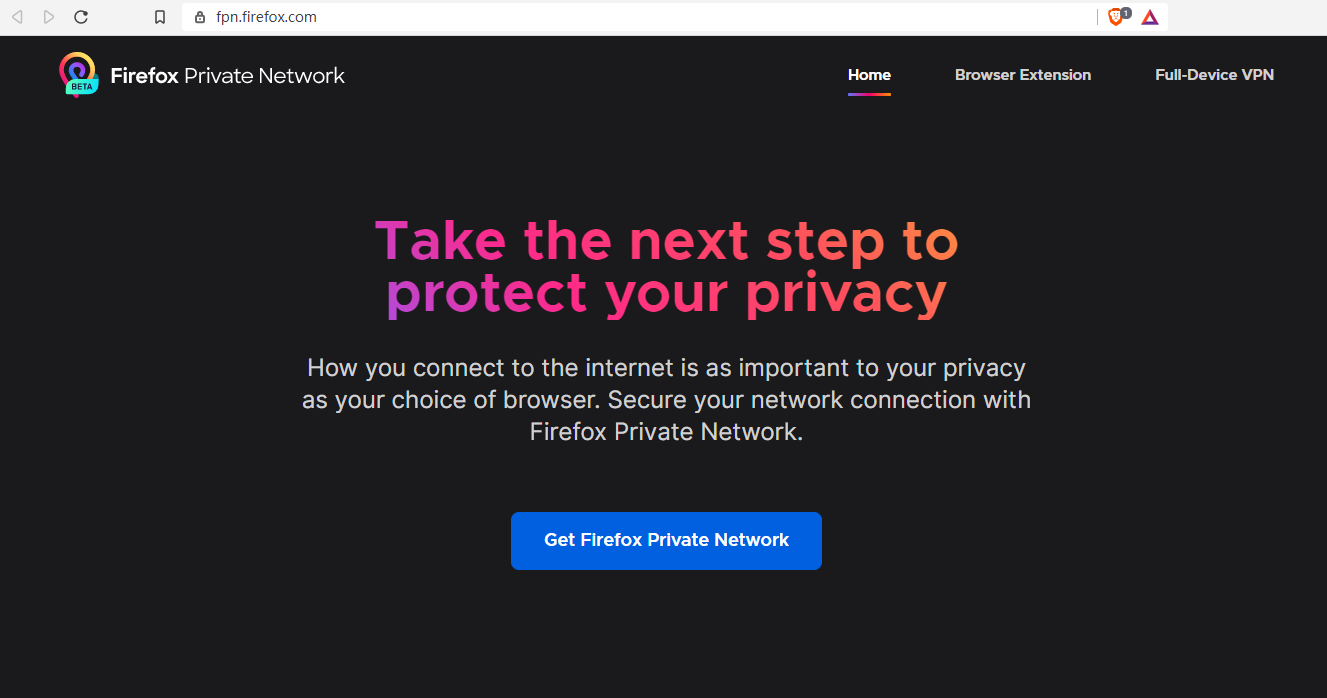
Task: Click the "Take the next step to" headline line
Action: (666, 241)
